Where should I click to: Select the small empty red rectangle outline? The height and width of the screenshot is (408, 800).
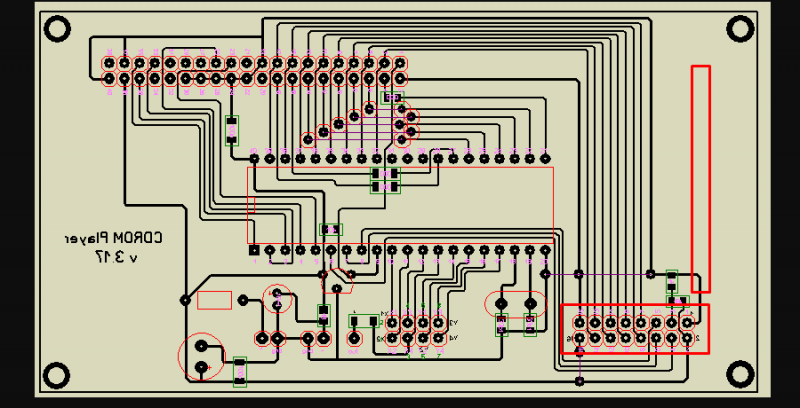(214, 299)
